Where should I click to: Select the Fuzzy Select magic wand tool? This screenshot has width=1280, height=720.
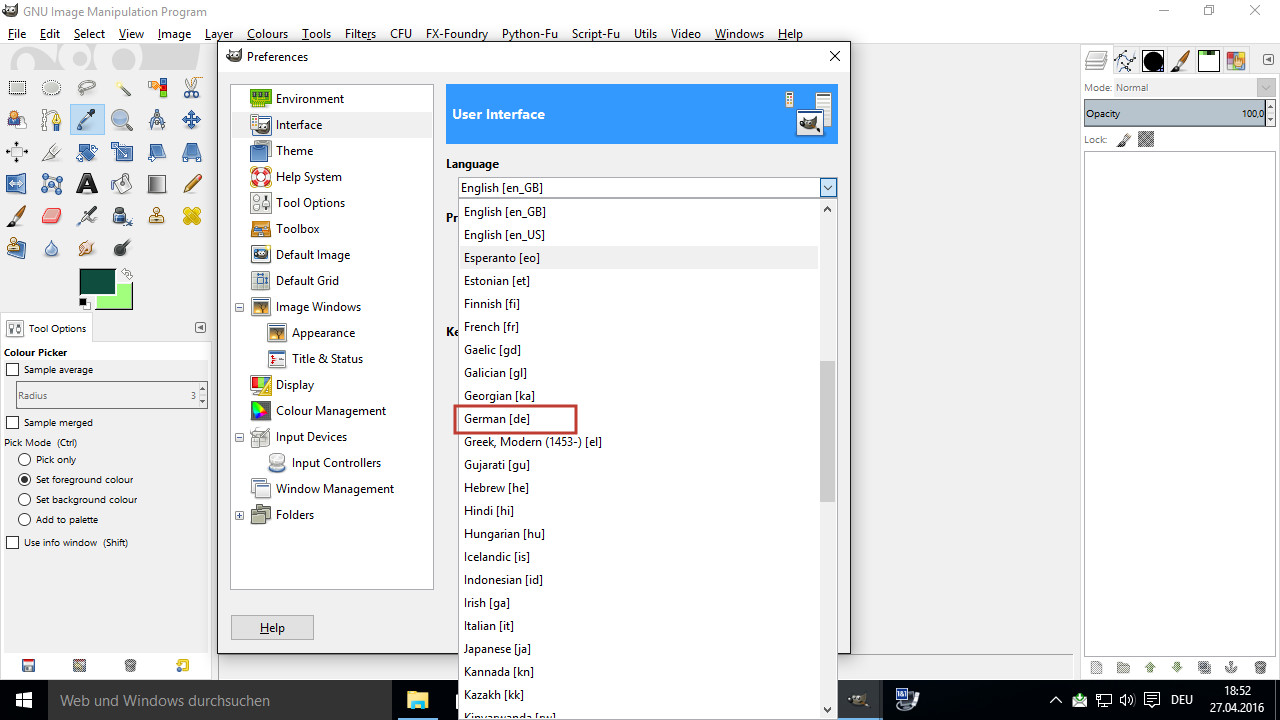click(122, 88)
